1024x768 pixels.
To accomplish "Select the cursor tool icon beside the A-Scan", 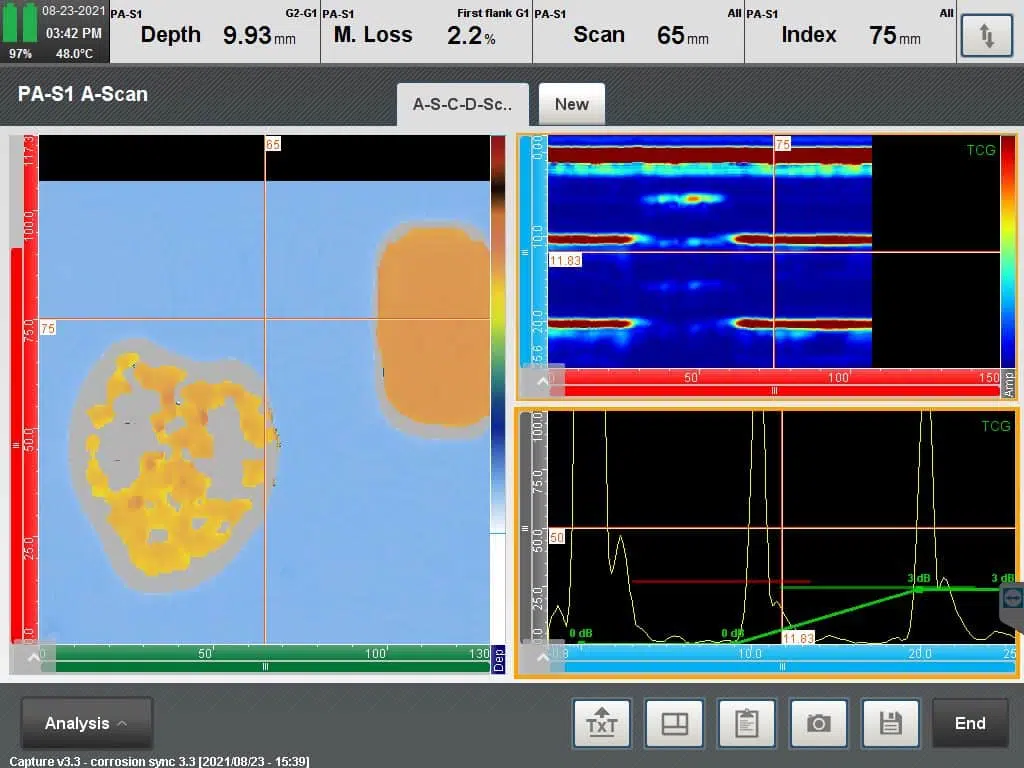I will 1010,600.
